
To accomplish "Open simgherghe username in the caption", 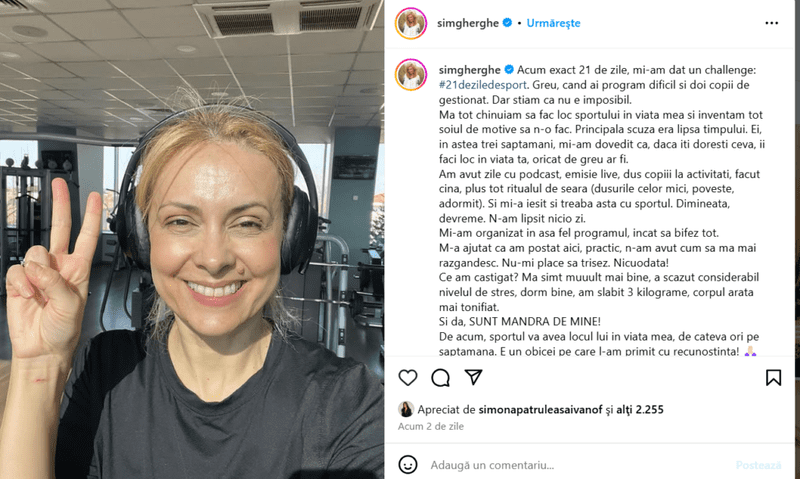I will [470, 70].
